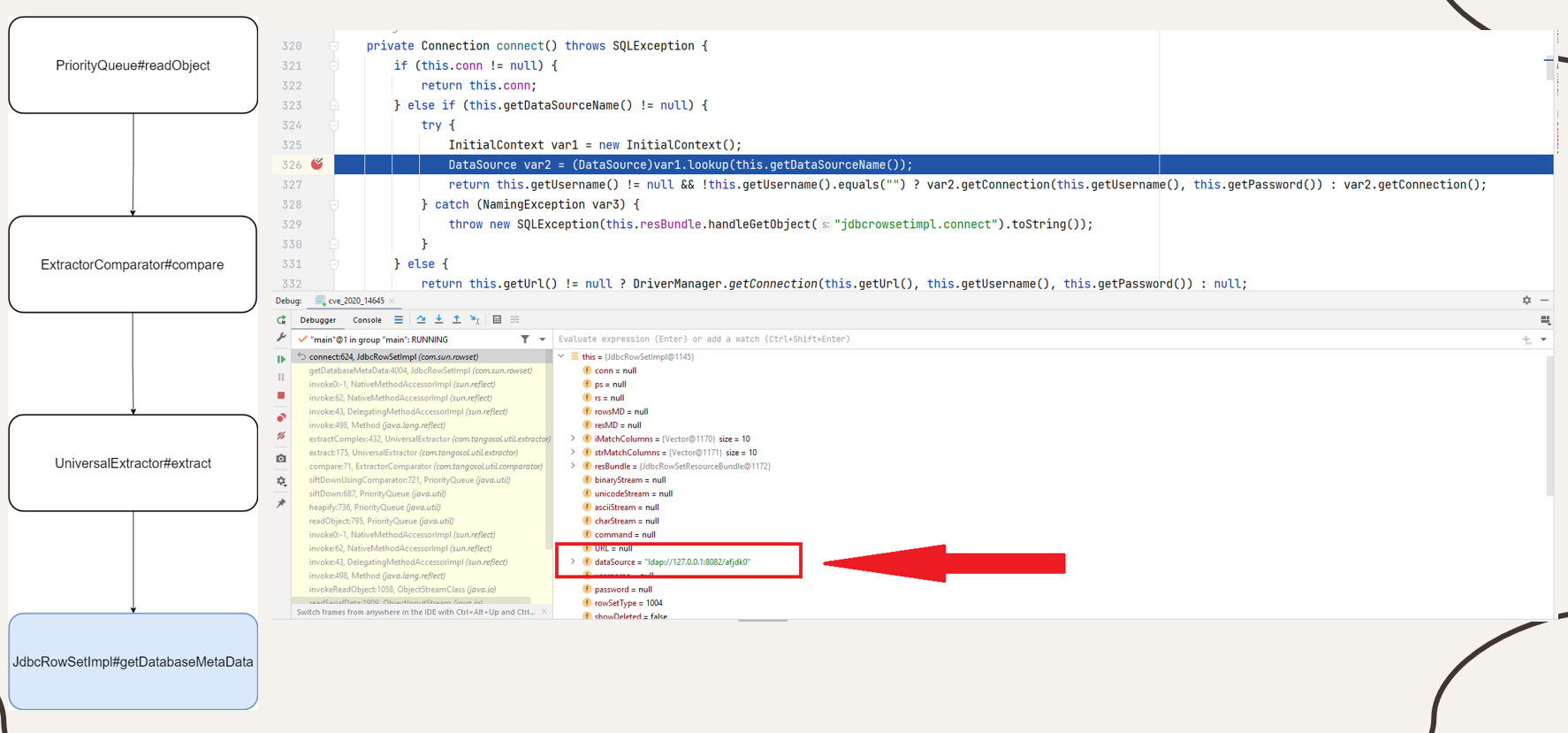The width and height of the screenshot is (1568, 733).
Task: Switch to the Console tab
Action: coord(367,320)
